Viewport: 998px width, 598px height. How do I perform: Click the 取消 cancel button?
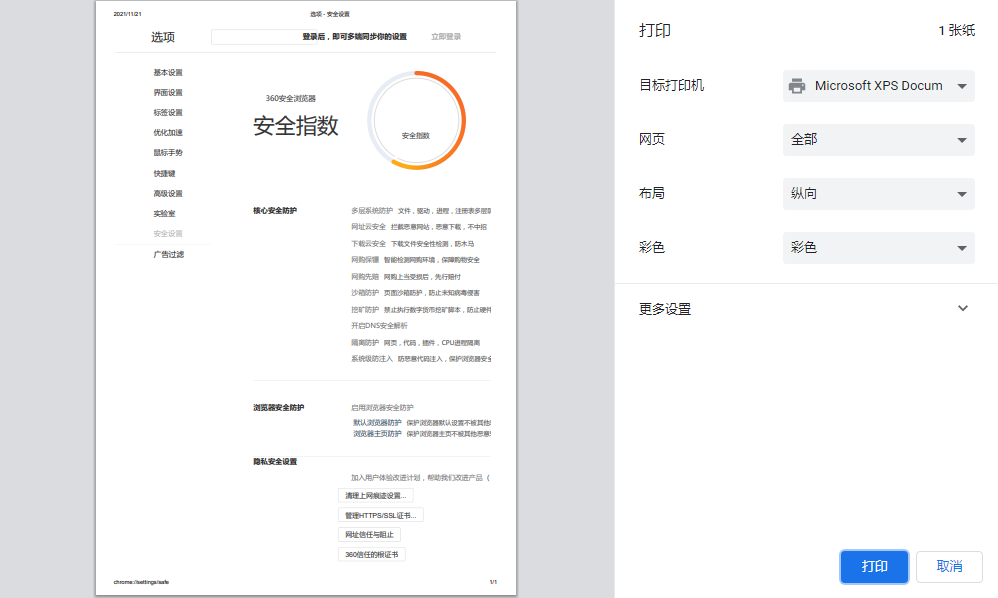pyautogui.click(x=949, y=566)
